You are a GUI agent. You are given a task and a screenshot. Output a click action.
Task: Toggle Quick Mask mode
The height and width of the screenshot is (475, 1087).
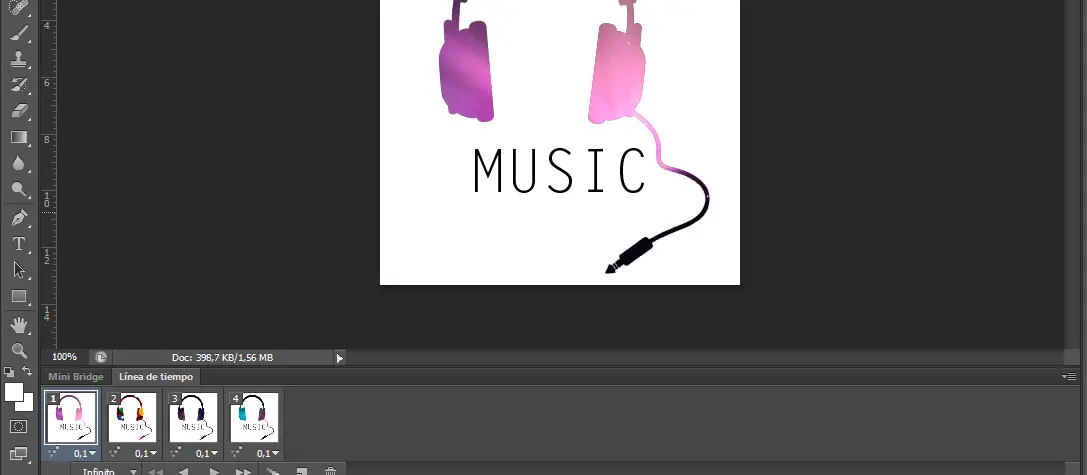[x=19, y=427]
